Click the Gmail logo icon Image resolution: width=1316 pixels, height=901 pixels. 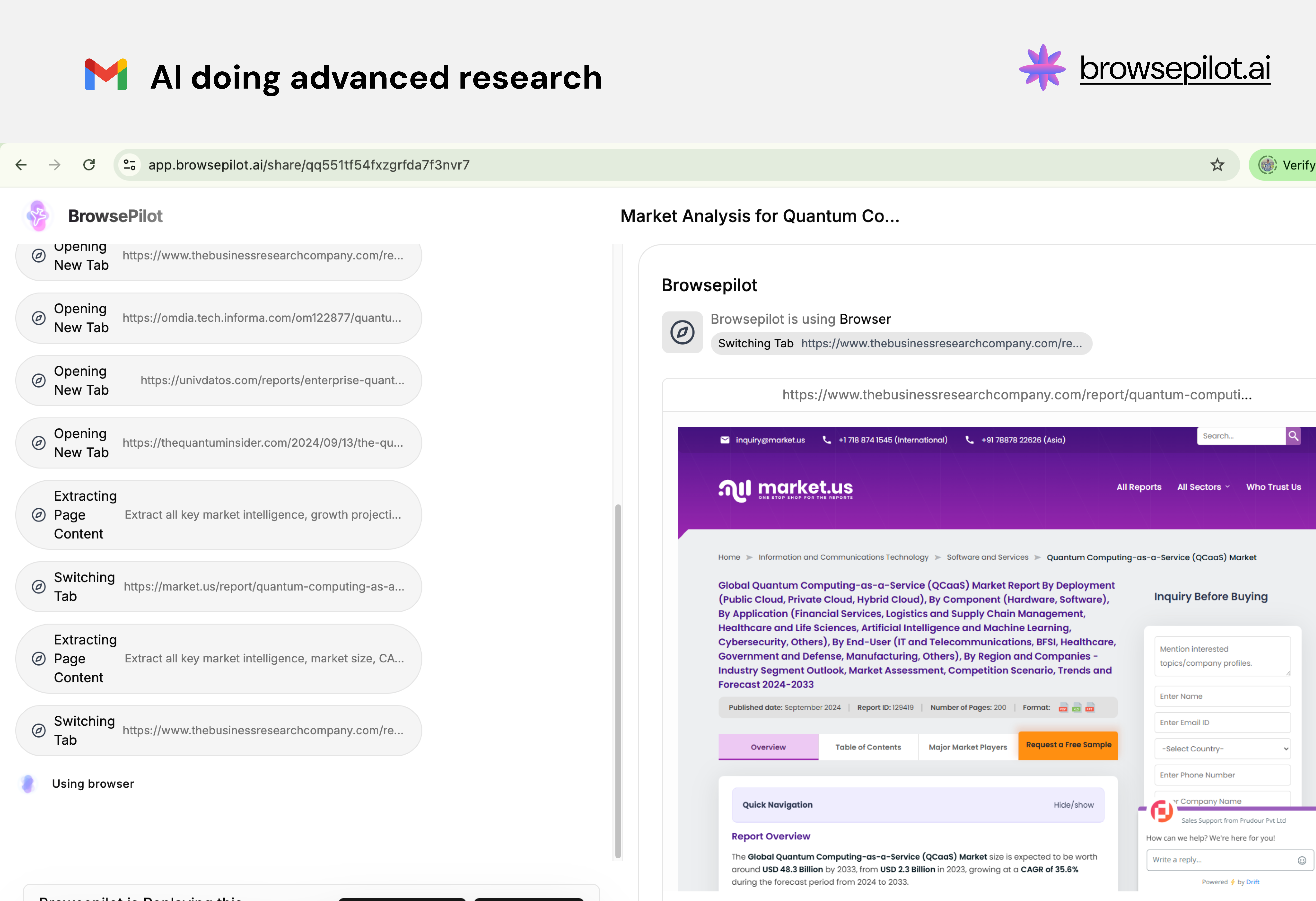[x=106, y=74]
